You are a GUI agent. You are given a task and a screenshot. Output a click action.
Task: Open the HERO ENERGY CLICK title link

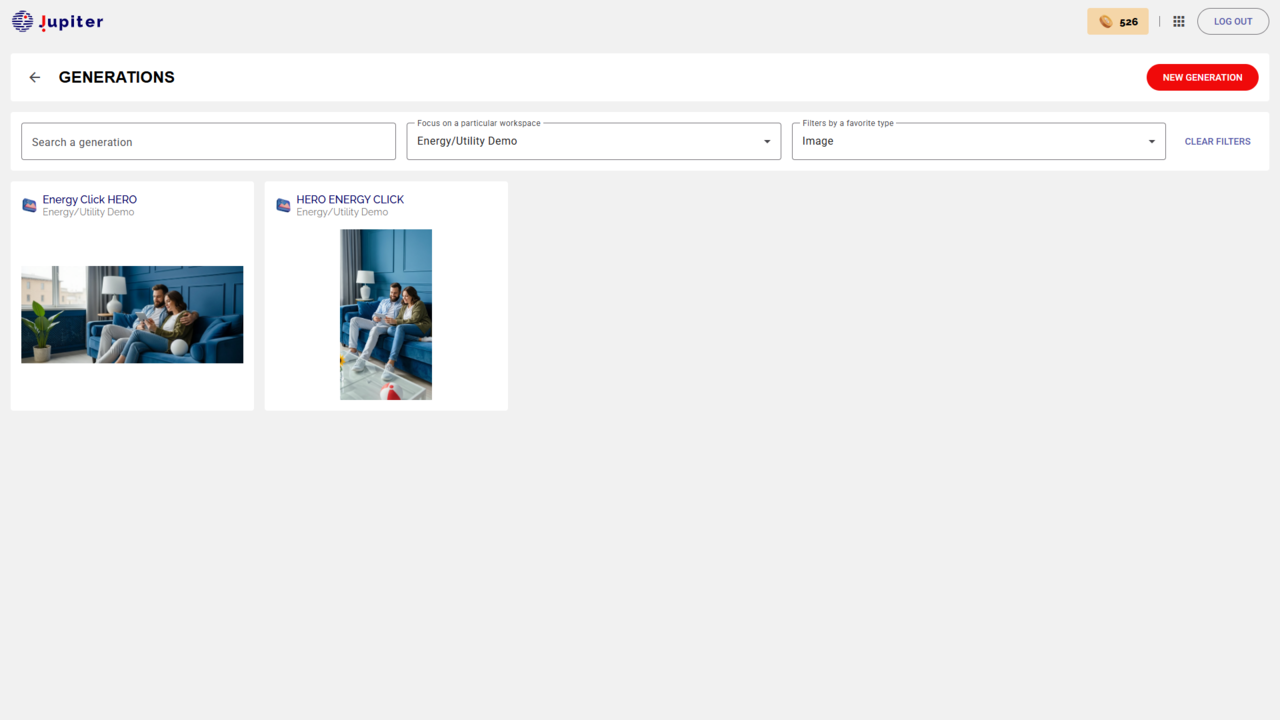click(x=350, y=199)
